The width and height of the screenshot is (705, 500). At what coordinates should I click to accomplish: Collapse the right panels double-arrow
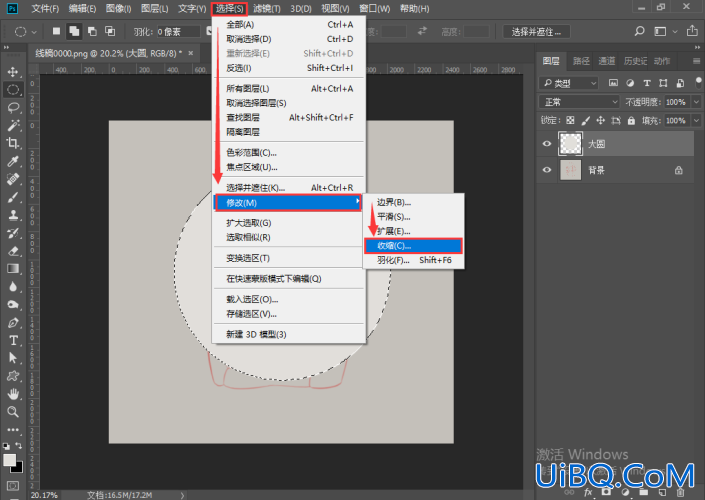click(697, 47)
